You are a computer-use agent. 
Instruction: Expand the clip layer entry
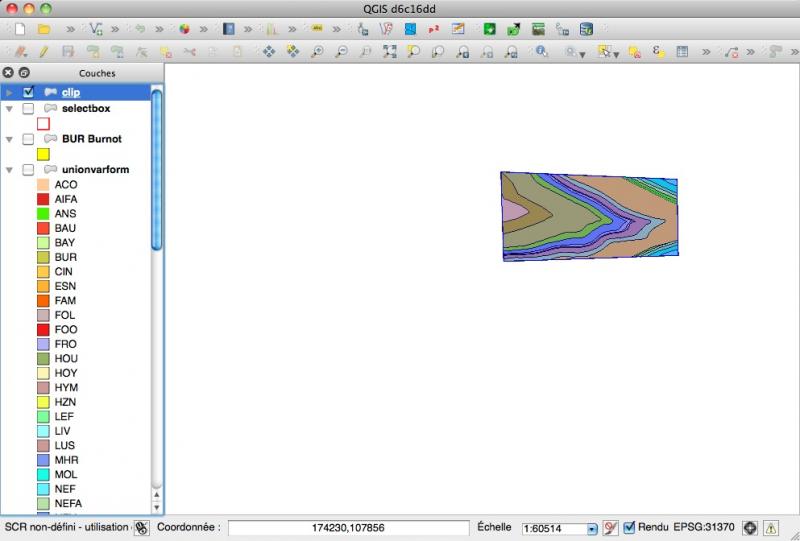(x=9, y=92)
